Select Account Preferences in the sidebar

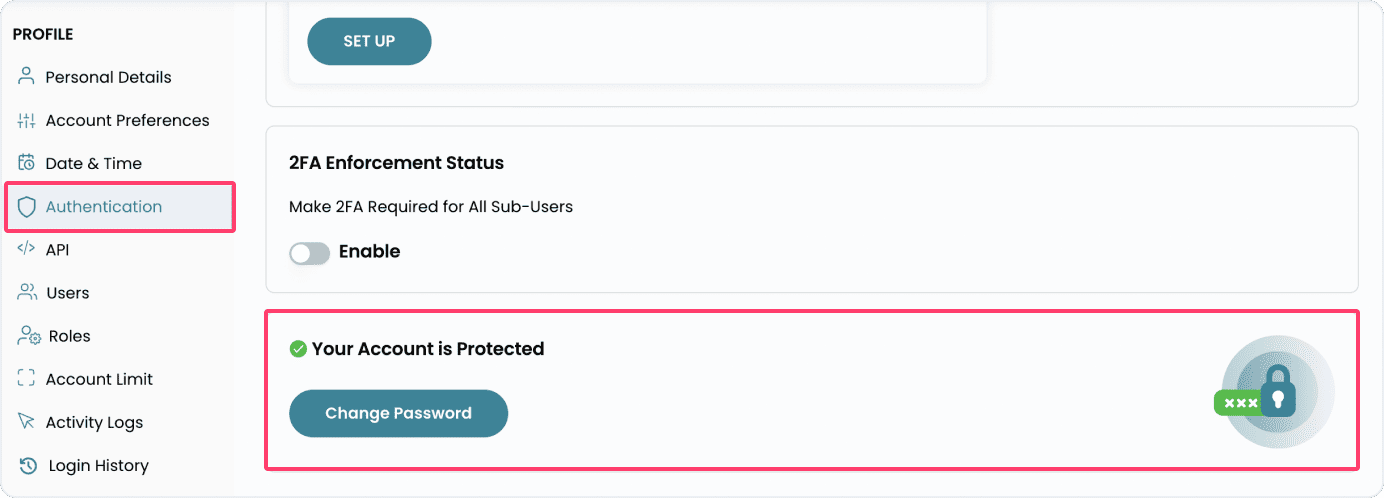pos(127,120)
